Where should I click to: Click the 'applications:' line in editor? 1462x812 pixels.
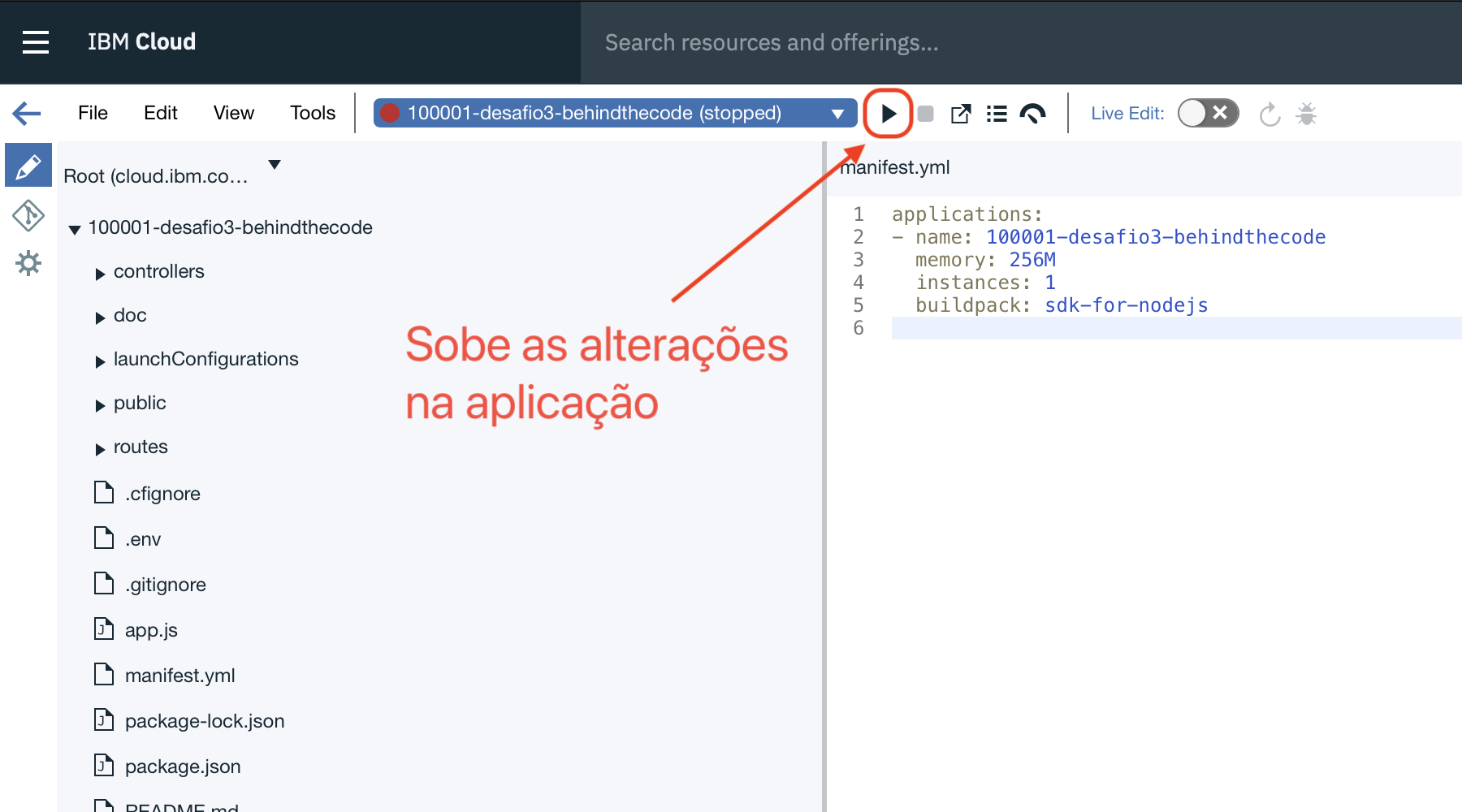967,214
